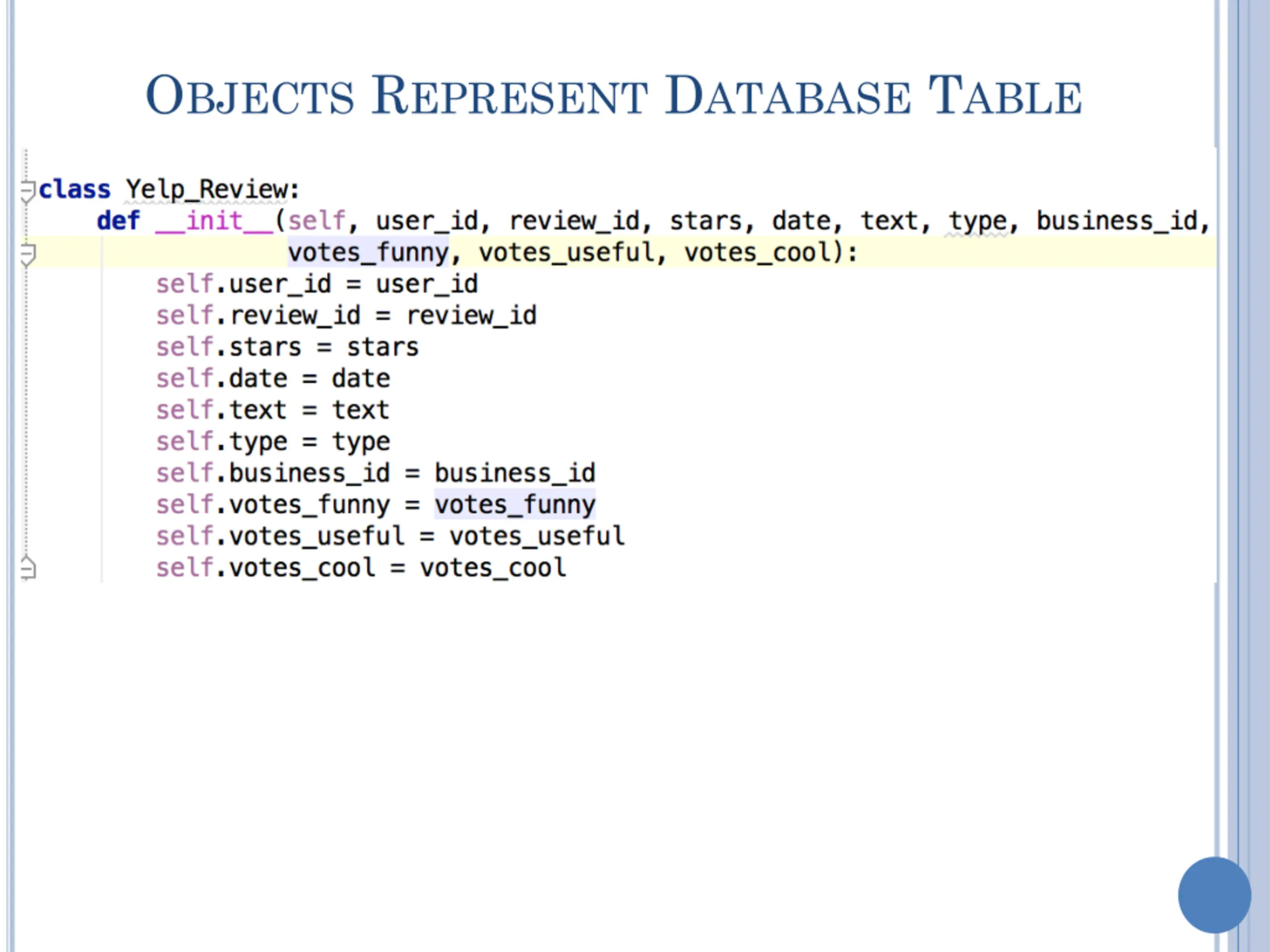Viewport: 1270px width, 952px height.
Task: Click self.votes_useful assignment line
Action: [390, 536]
